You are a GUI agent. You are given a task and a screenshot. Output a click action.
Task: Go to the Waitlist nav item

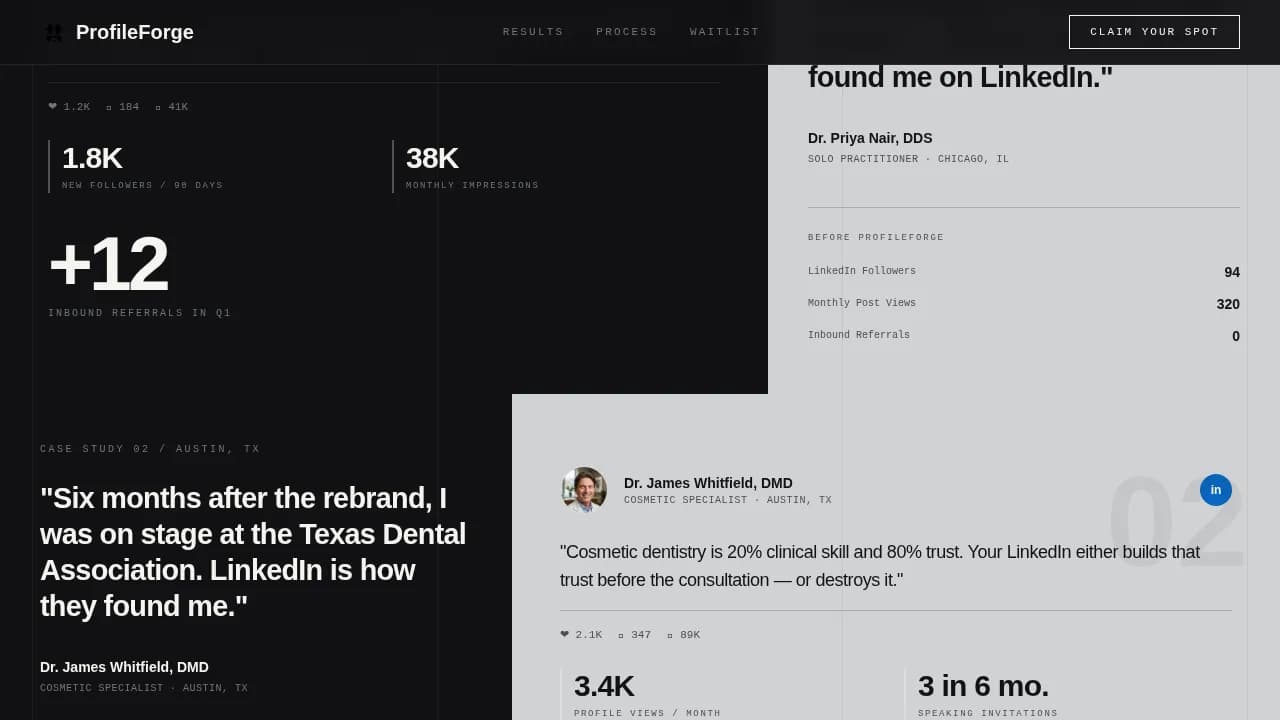[x=725, y=32]
